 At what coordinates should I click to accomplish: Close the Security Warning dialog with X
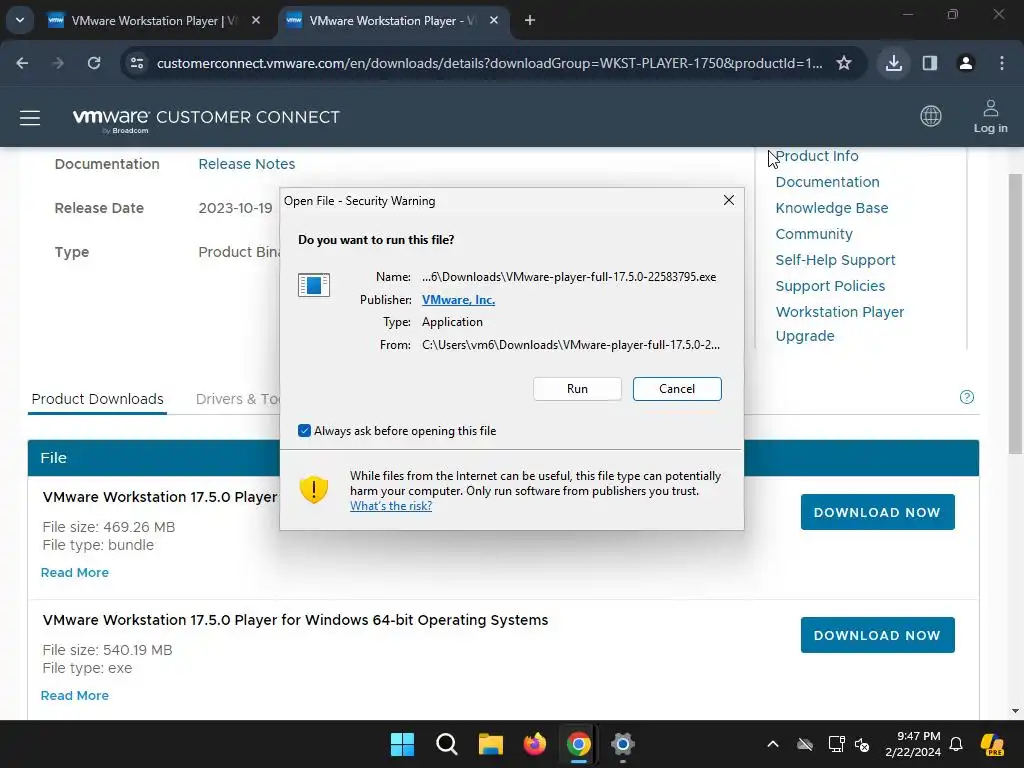(x=729, y=200)
